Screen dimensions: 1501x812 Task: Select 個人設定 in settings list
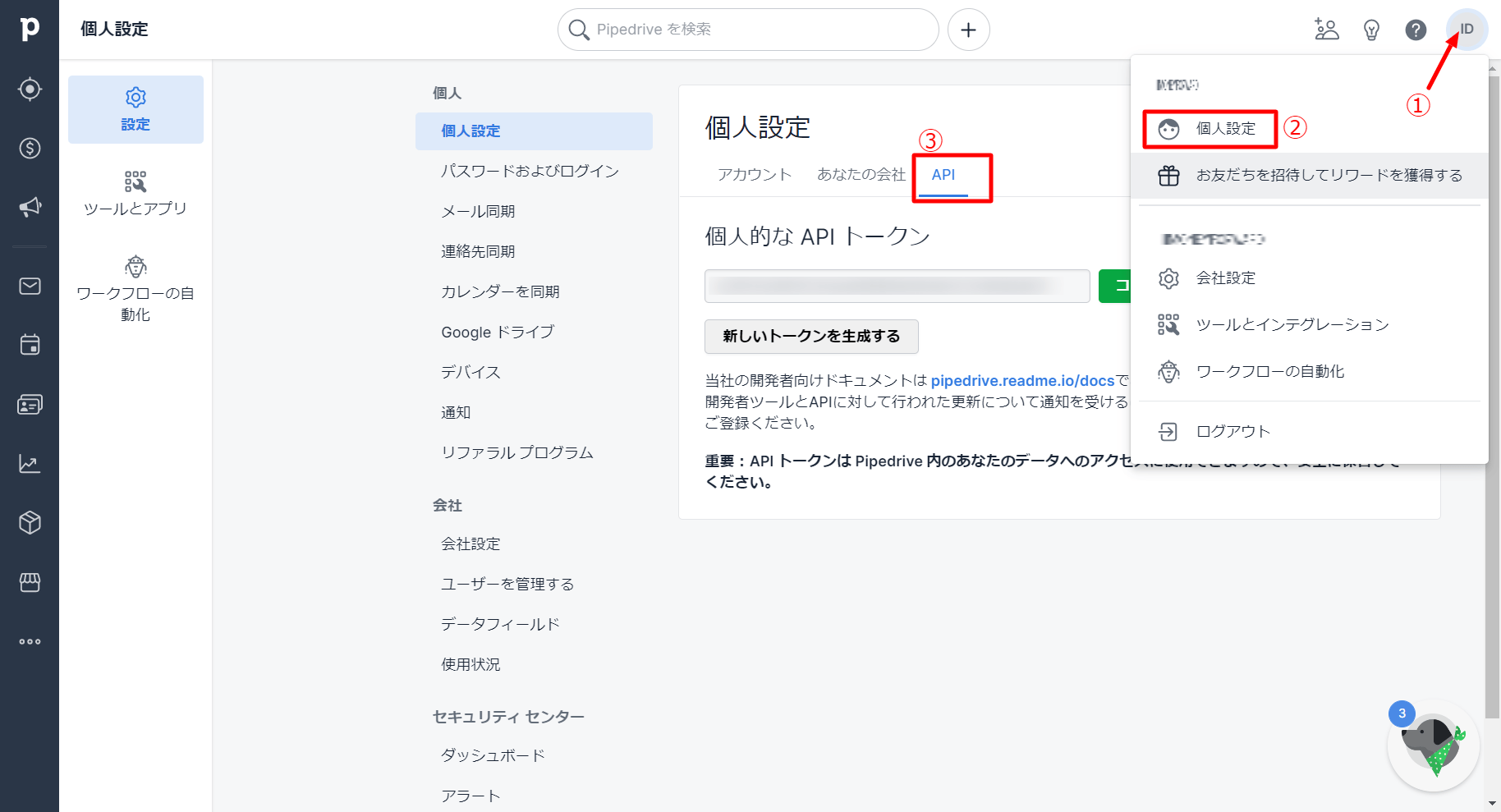point(534,131)
